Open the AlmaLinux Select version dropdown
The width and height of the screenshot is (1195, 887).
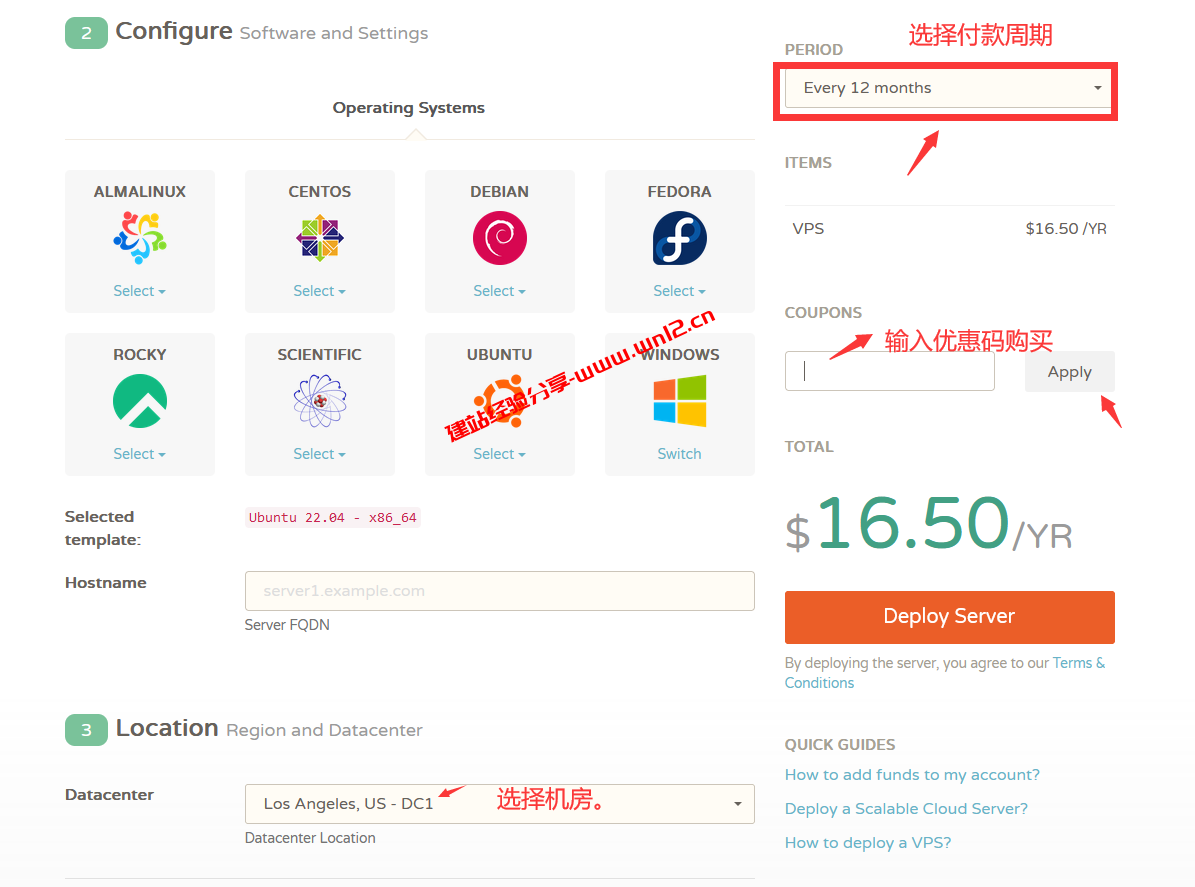(139, 290)
